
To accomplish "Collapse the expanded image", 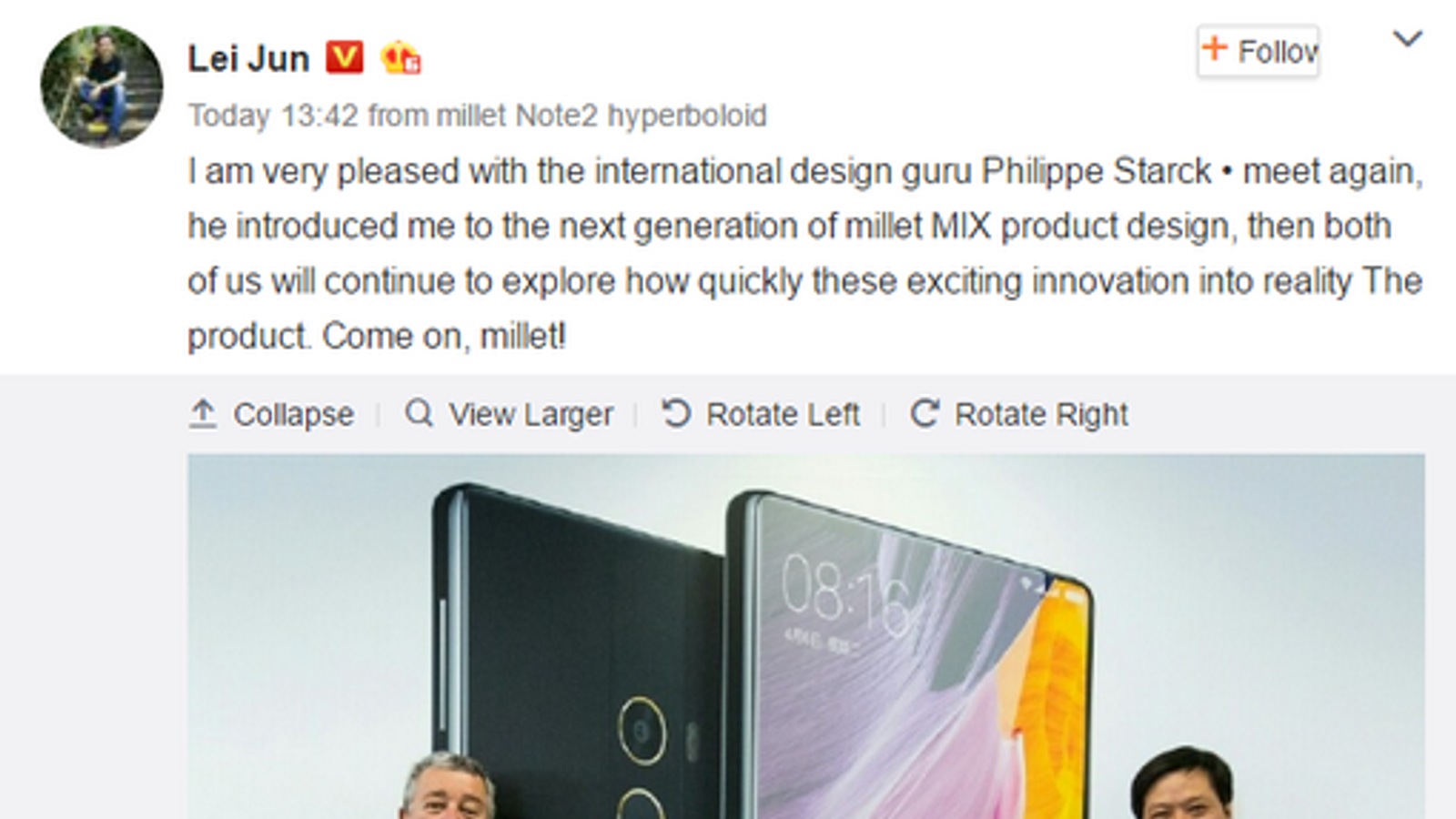I will (271, 414).
